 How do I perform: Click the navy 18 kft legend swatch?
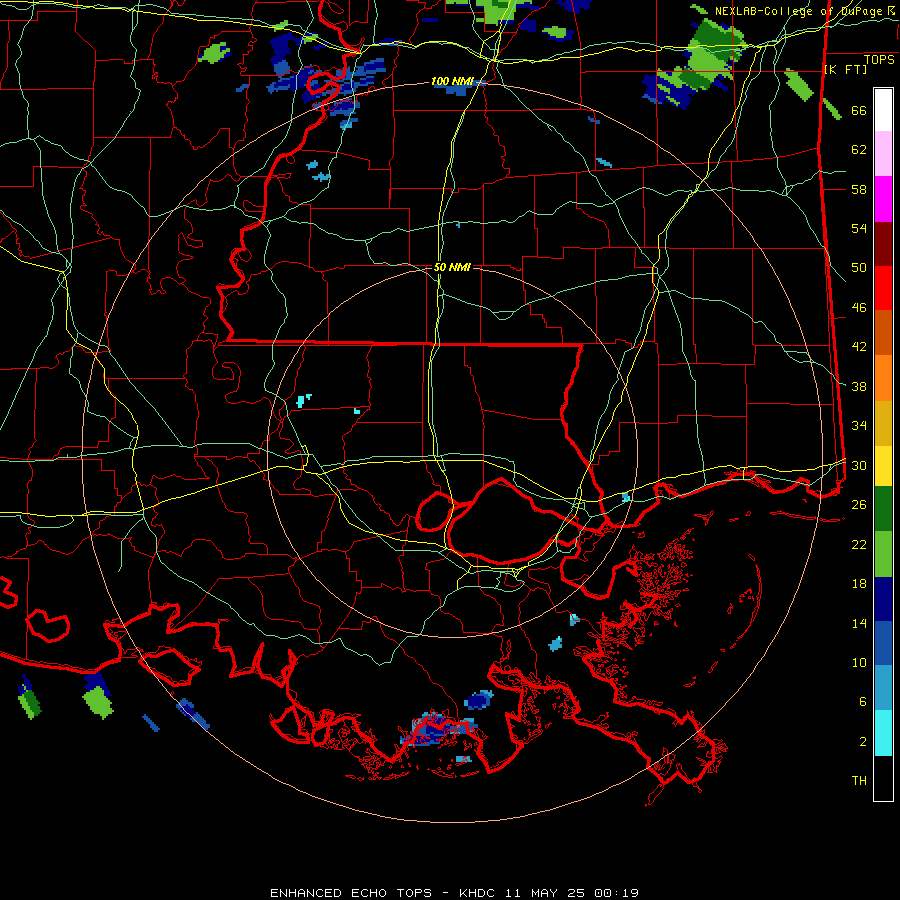883,599
